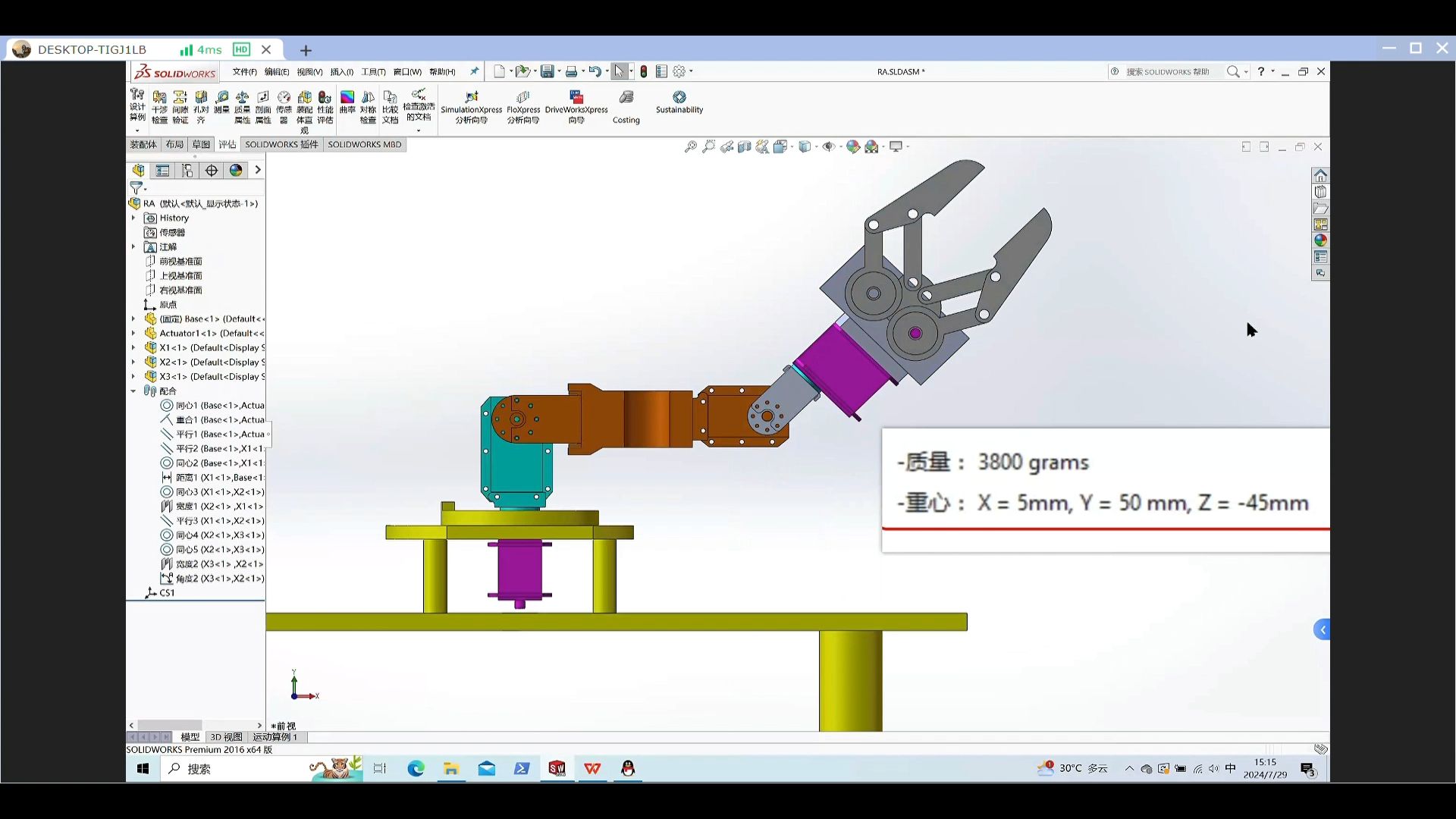The width and height of the screenshot is (1456, 819).
Task: Open the 工具 (Tools) menu
Action: pos(372,71)
